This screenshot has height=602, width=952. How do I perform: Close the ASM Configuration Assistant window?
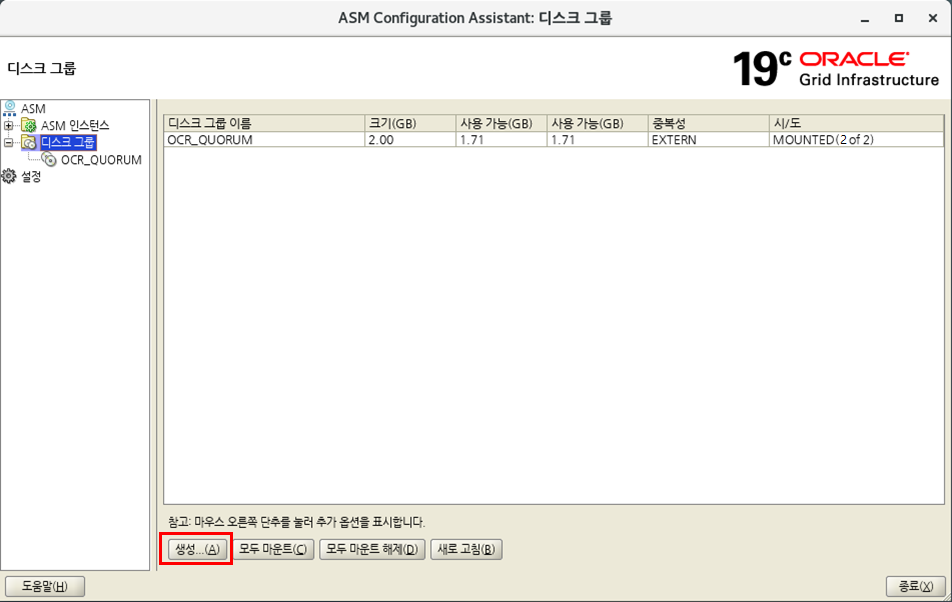933,18
